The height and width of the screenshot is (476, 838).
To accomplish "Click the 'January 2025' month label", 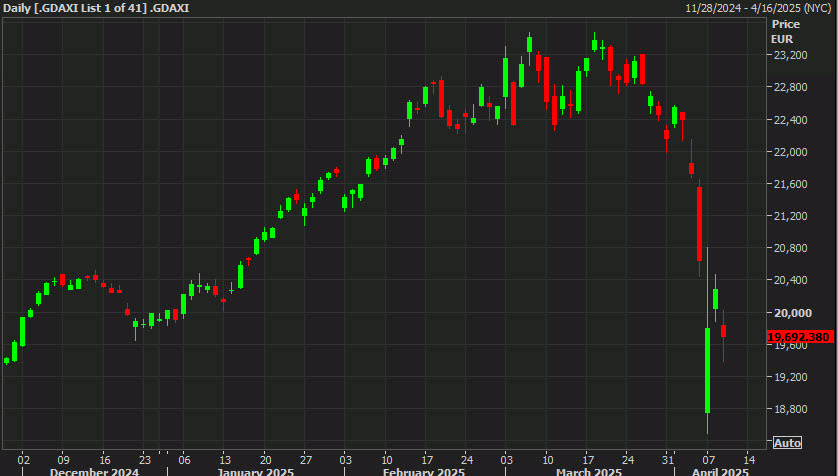I will [255, 472].
